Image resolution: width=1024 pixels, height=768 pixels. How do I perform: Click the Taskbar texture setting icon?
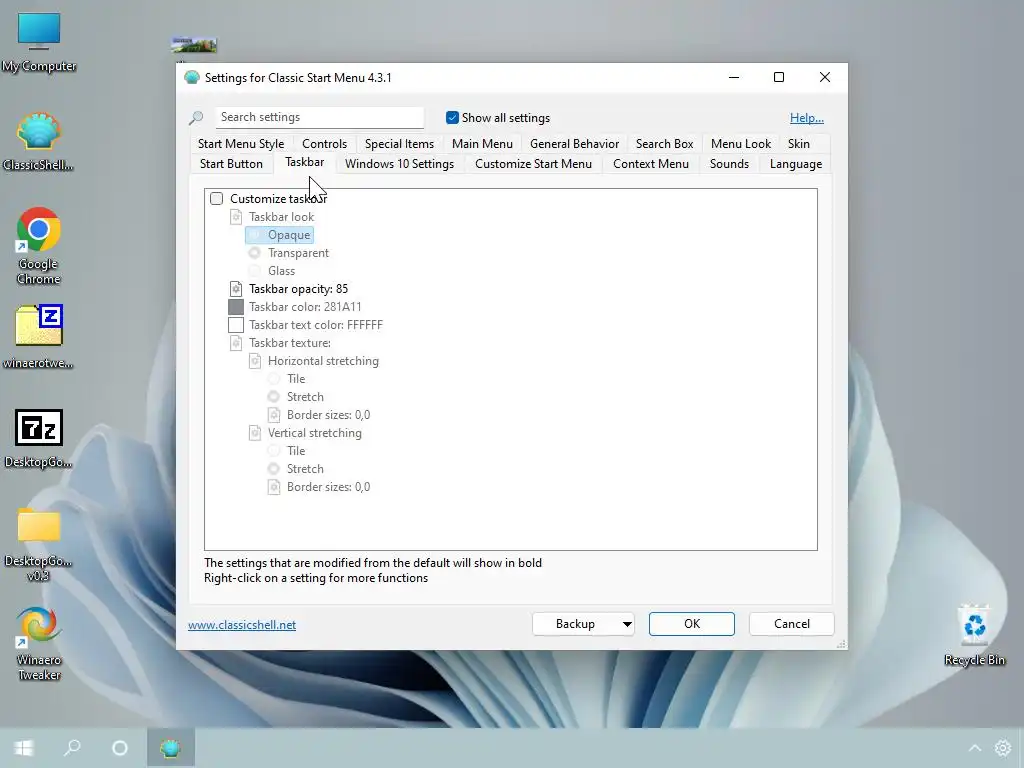236,343
